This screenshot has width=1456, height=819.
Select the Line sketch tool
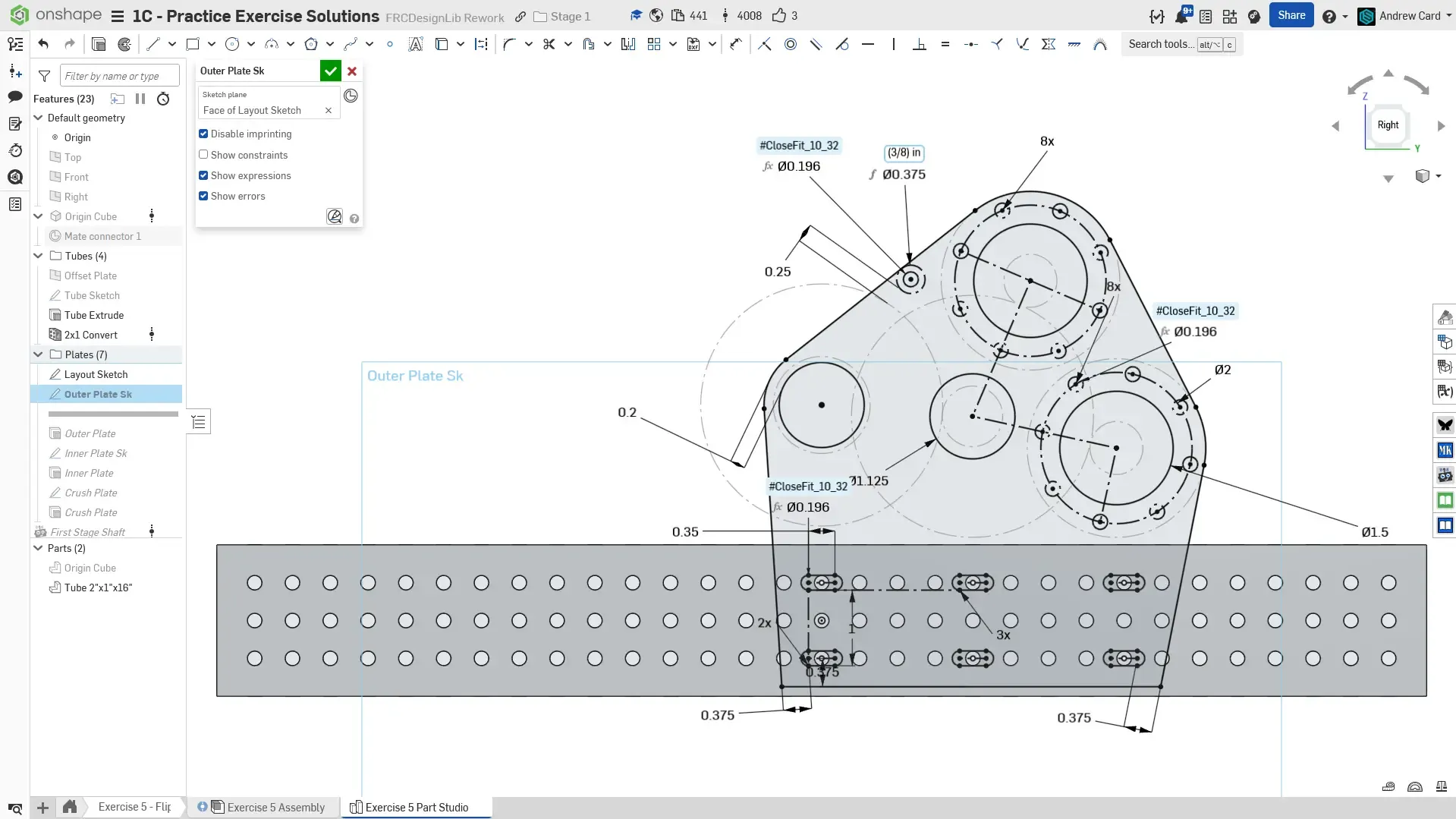pyautogui.click(x=153, y=44)
